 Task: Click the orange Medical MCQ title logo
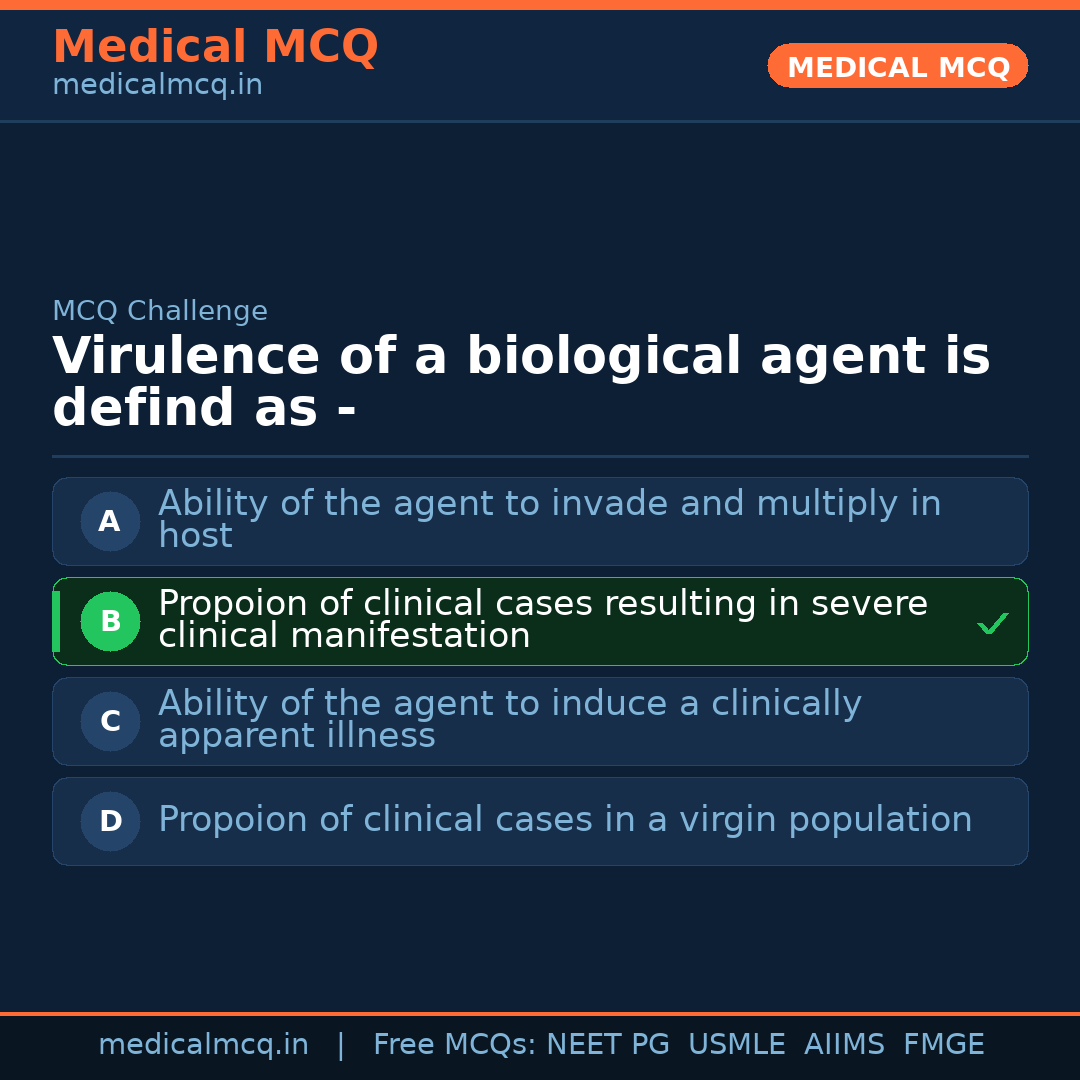point(215,47)
